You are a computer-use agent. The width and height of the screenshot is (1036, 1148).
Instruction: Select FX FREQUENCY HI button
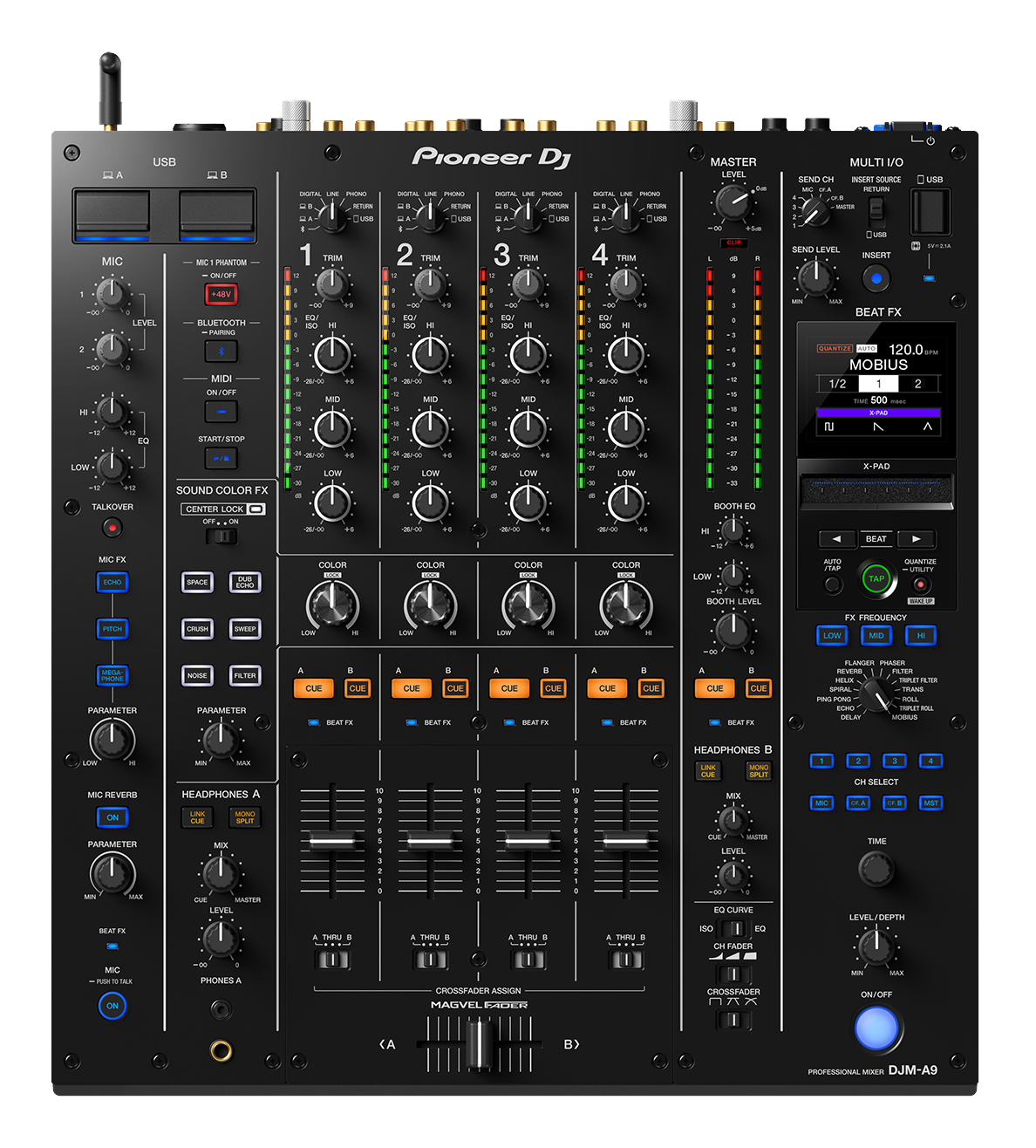coord(921,635)
